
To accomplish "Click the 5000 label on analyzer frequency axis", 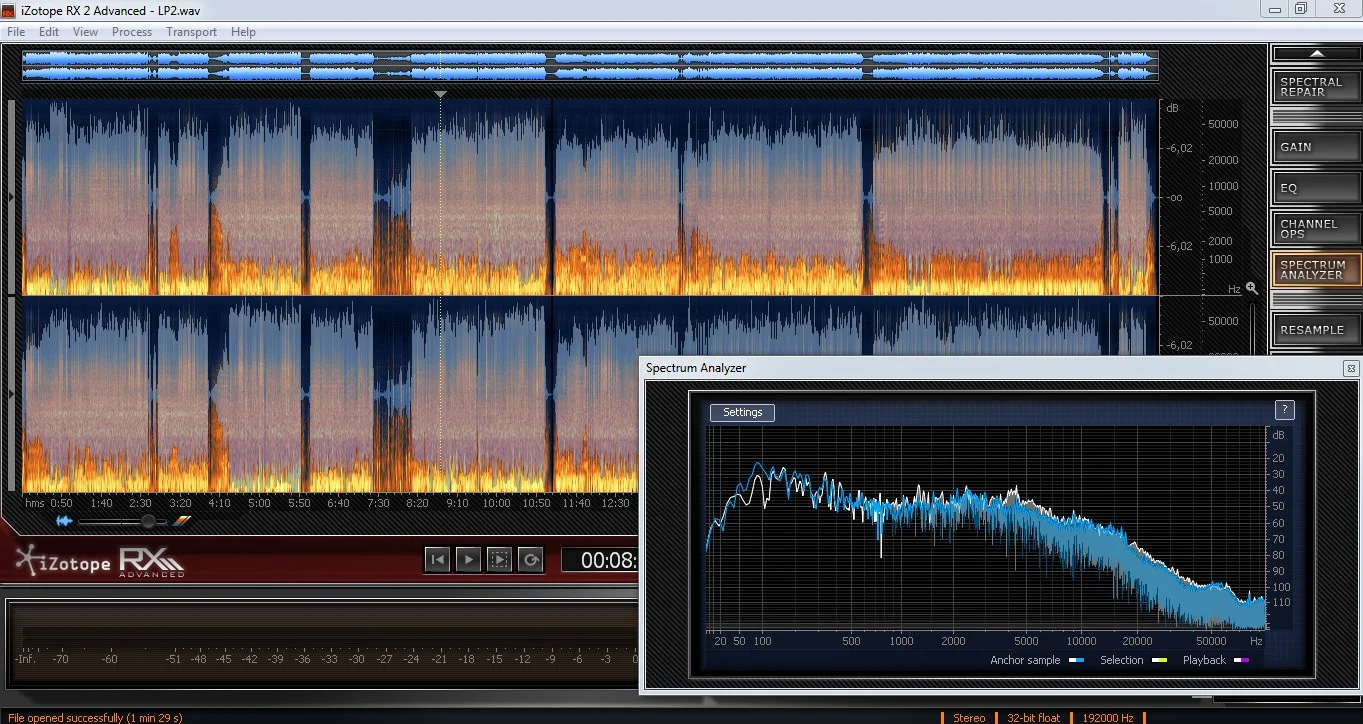I will click(1026, 641).
